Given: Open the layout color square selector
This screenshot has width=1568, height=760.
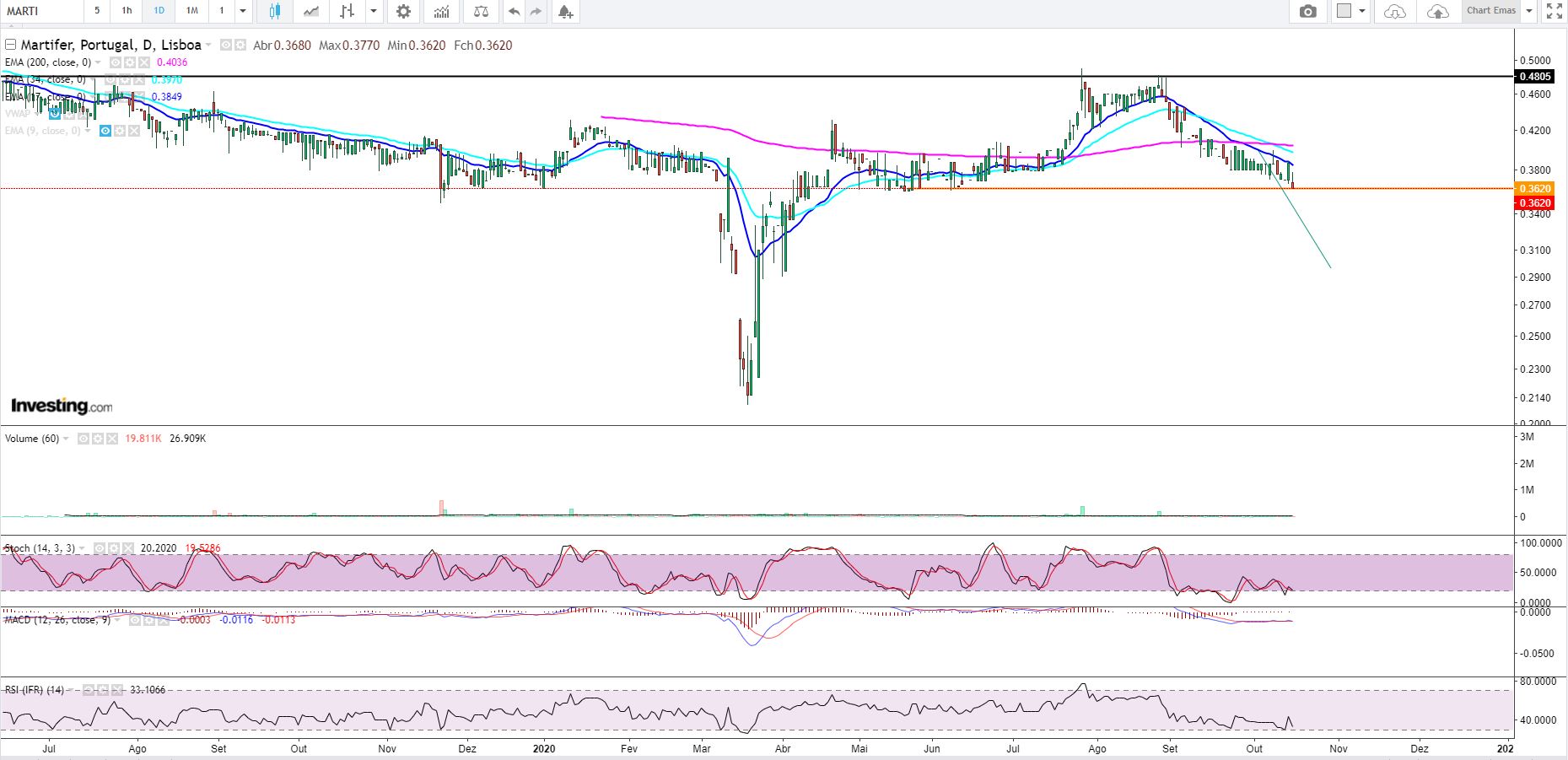Looking at the screenshot, I should [1344, 11].
